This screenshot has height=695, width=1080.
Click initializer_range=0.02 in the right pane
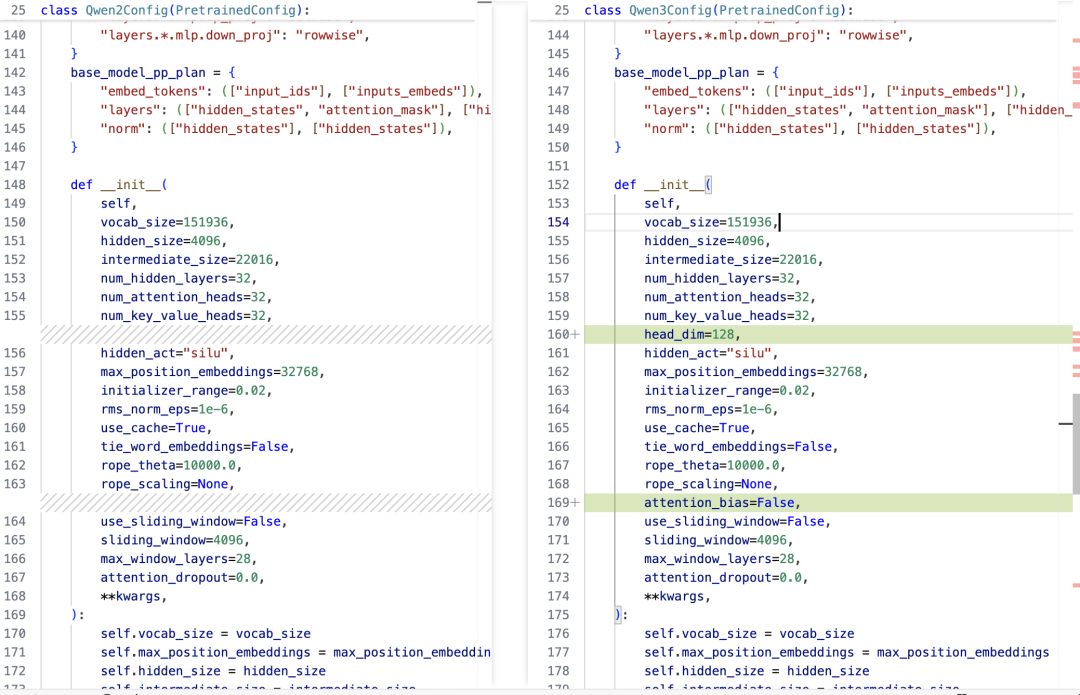pyautogui.click(x=730, y=391)
